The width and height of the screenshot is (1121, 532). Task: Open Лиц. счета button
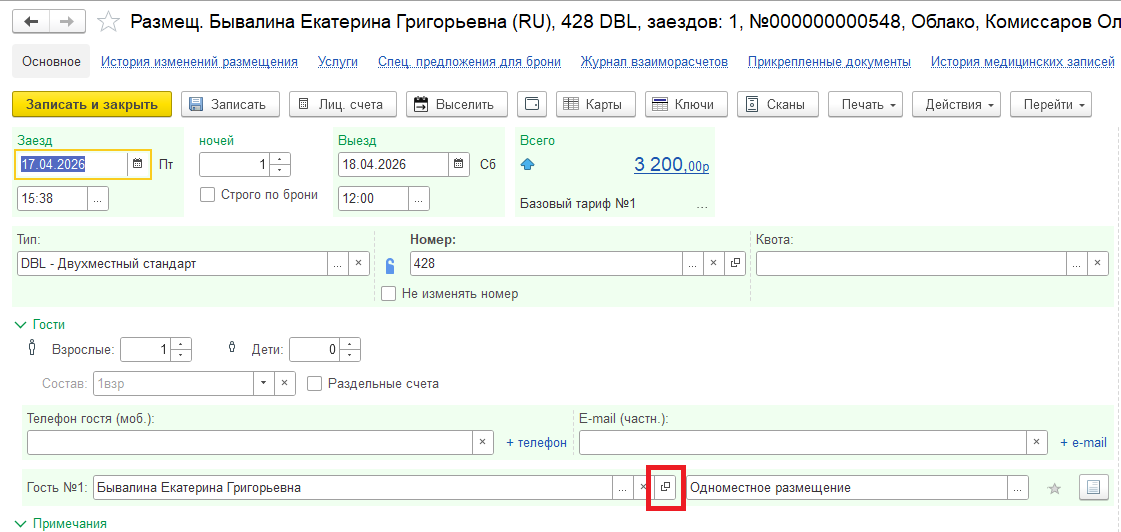pyautogui.click(x=343, y=104)
